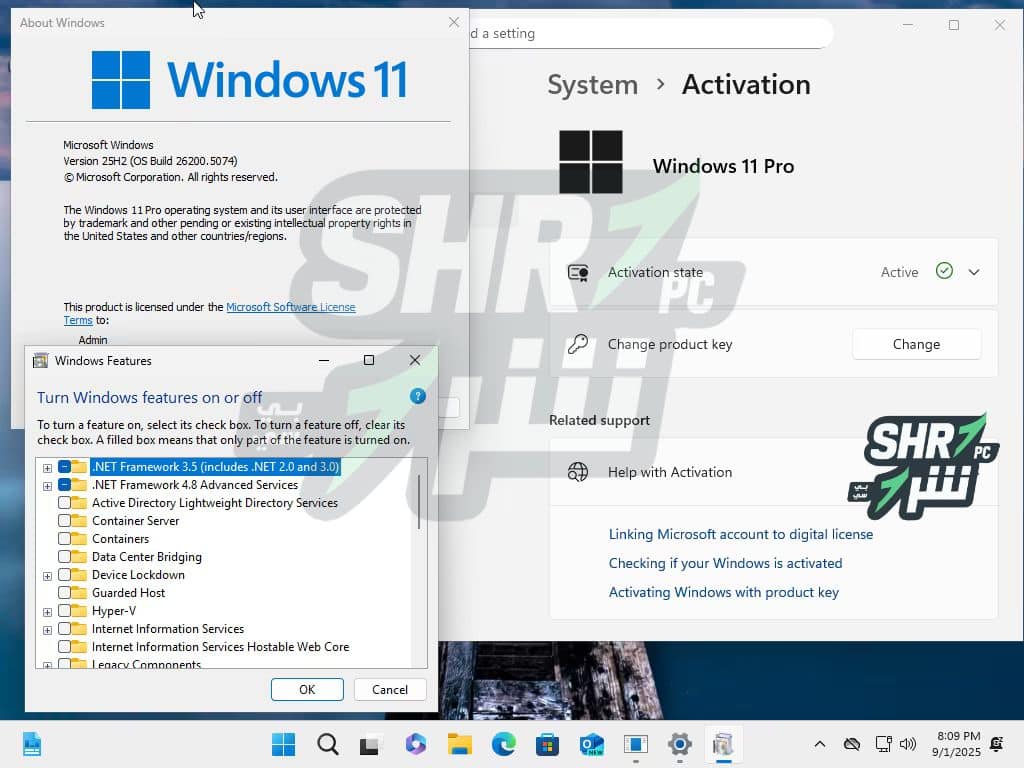Select Guarded Host feature label

[x=129, y=592]
